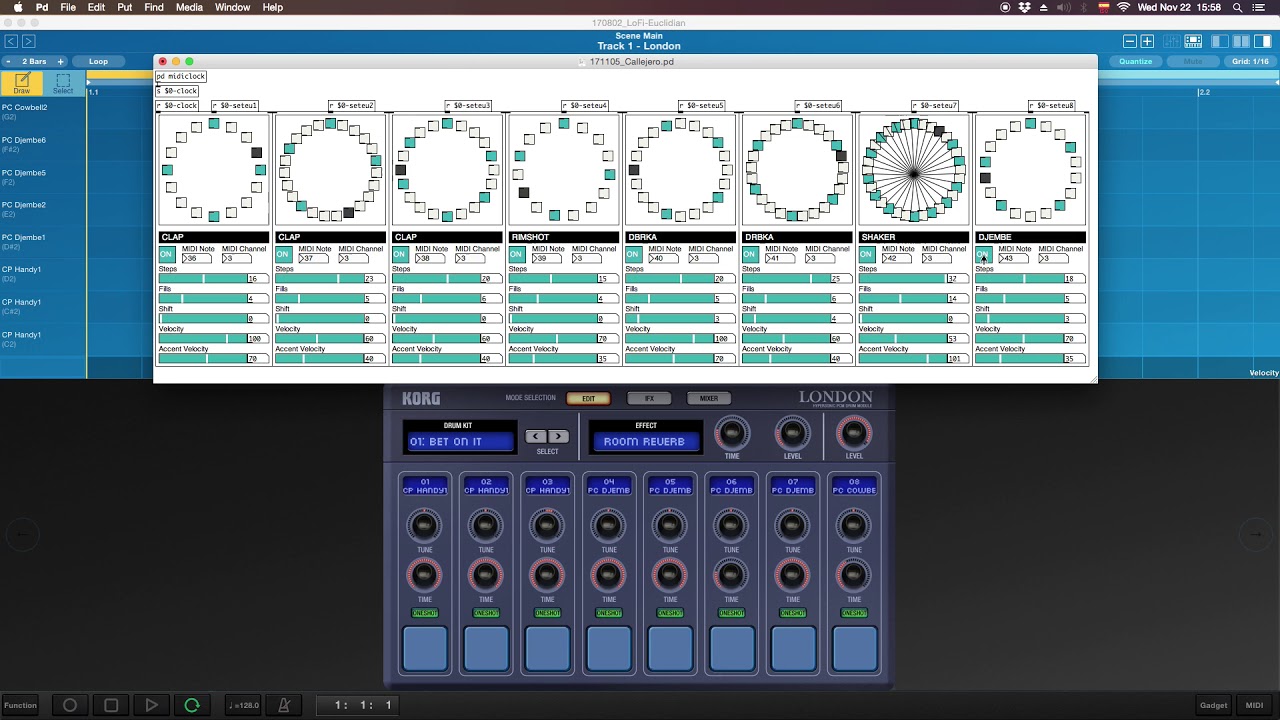The height and width of the screenshot is (720, 1280).
Task: Open the Window menu
Action: click(233, 7)
